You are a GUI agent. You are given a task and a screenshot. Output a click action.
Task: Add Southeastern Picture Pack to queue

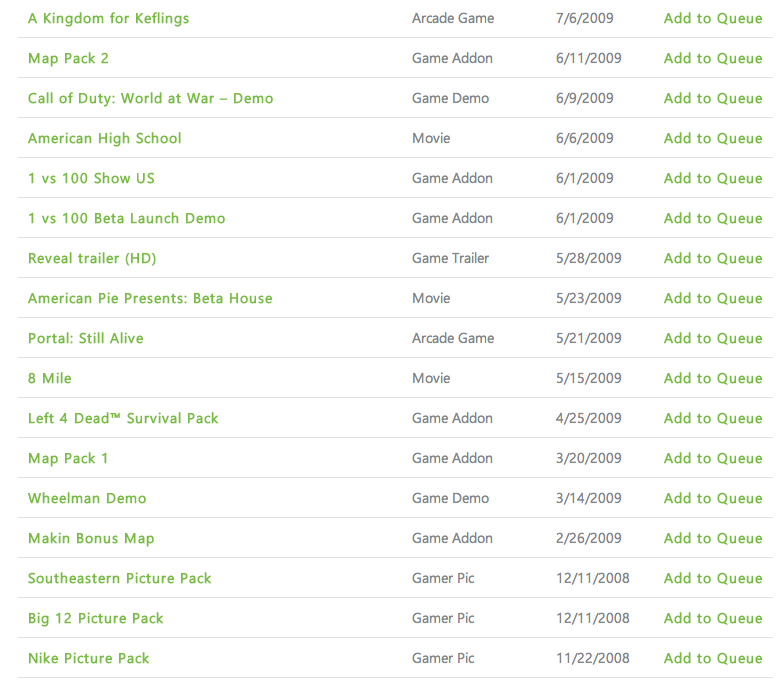tap(713, 578)
